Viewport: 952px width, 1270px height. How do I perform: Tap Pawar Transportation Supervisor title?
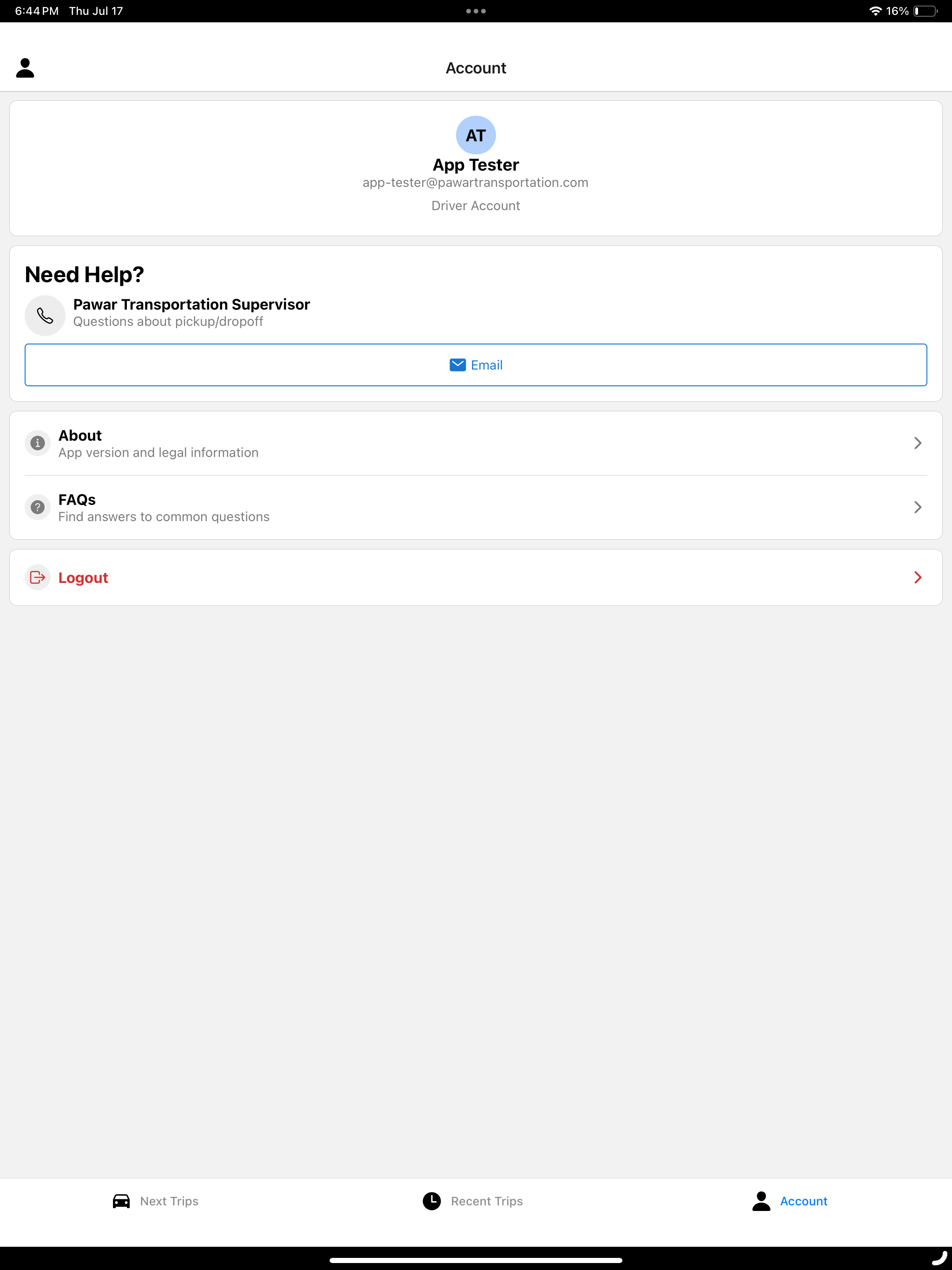click(x=191, y=304)
